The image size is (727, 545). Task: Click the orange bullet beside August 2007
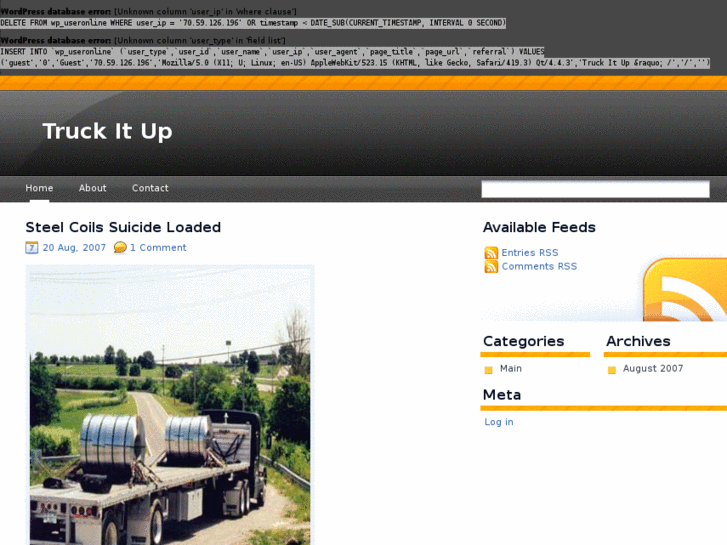[x=612, y=370]
